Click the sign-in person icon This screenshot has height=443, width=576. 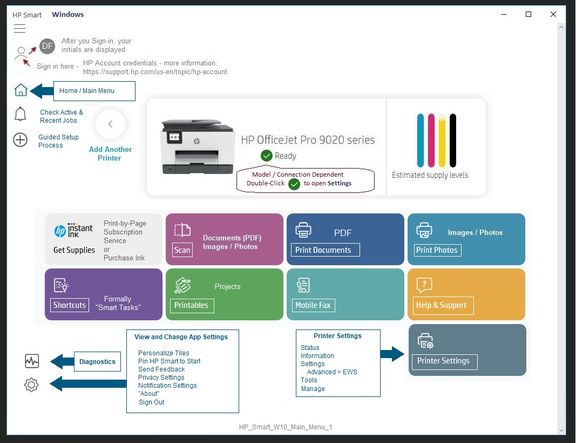[21, 54]
